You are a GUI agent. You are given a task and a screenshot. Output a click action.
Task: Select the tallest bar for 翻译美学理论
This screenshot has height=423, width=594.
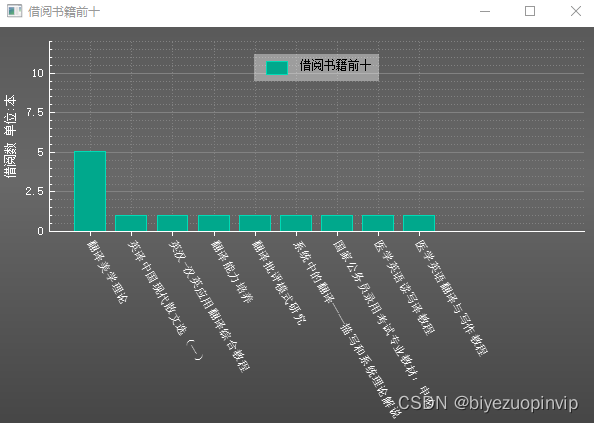(90, 191)
